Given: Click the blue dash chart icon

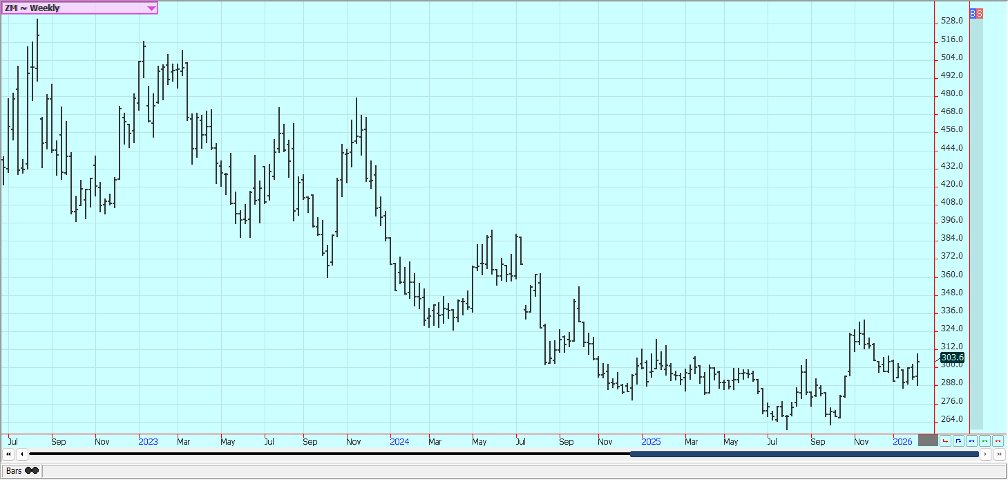Looking at the screenshot, I should coord(971,440).
